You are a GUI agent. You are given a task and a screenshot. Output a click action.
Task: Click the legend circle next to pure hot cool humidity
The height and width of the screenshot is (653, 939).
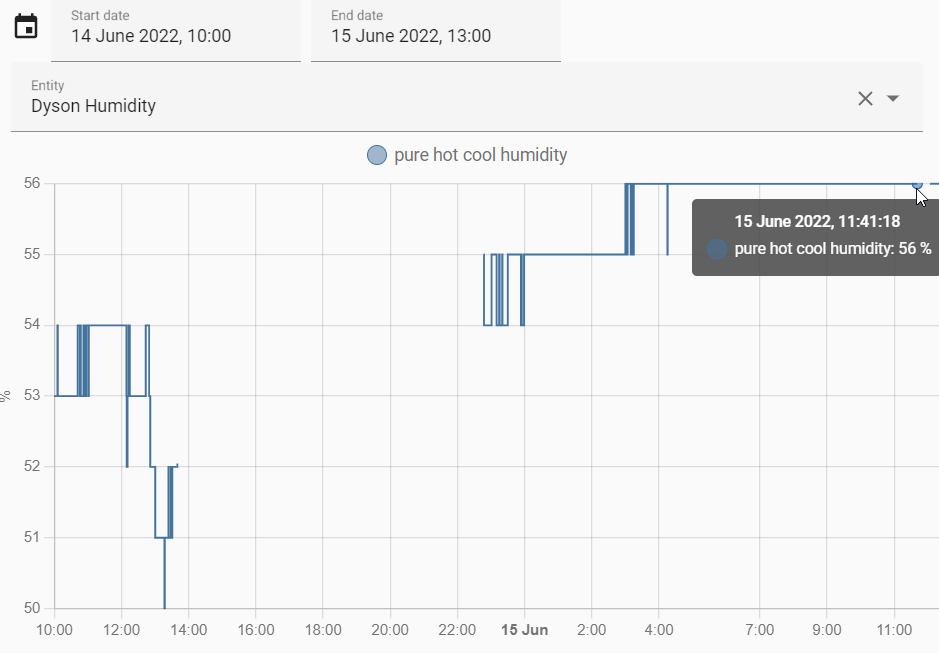coord(377,155)
